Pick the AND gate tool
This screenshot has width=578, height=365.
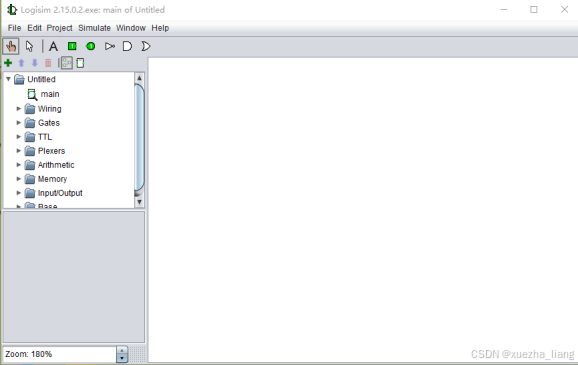coord(127,46)
